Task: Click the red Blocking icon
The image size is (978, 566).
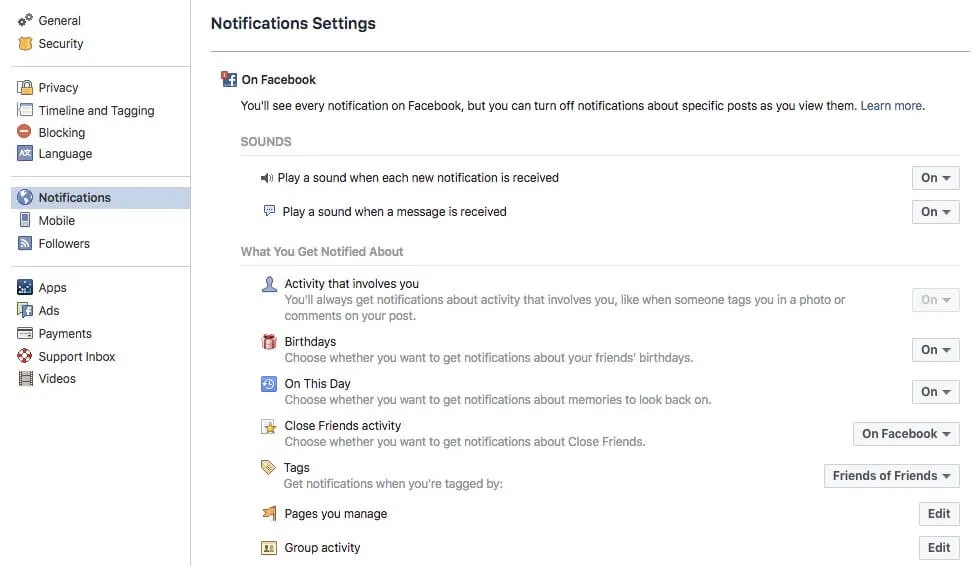Action: pos(25,132)
